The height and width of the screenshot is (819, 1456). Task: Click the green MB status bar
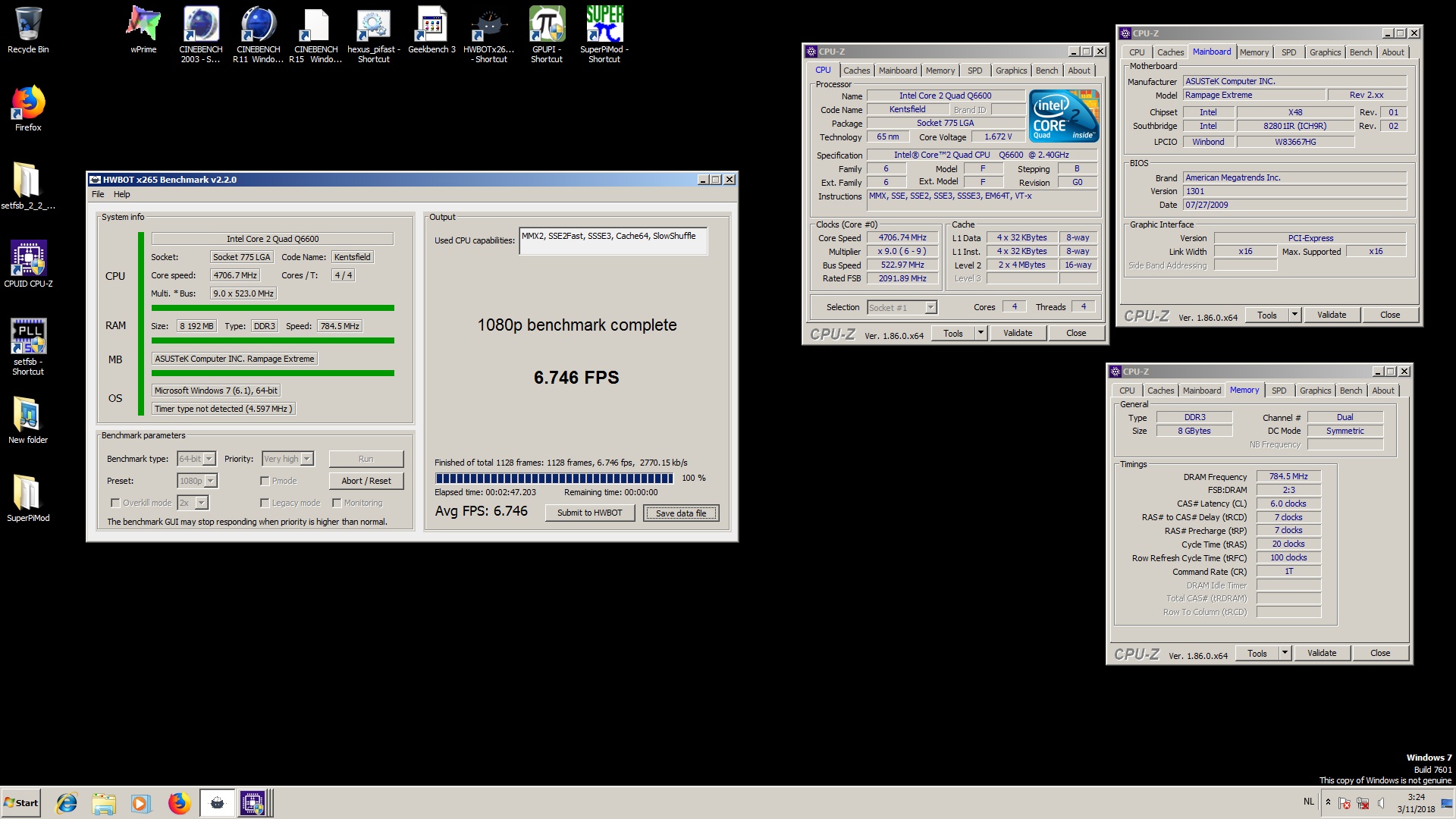273,373
